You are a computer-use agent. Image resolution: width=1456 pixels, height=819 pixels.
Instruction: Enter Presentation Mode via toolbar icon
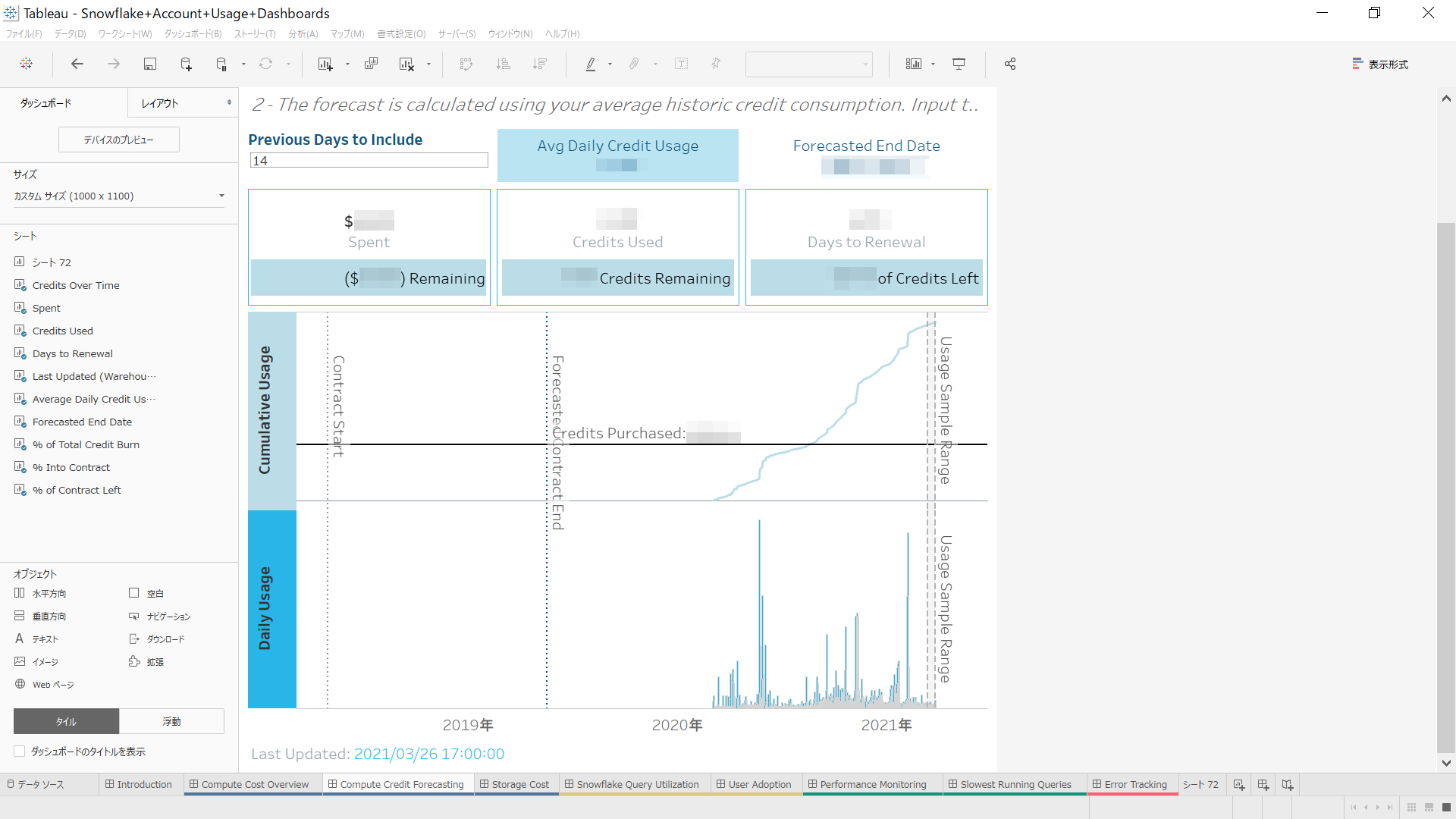(959, 64)
